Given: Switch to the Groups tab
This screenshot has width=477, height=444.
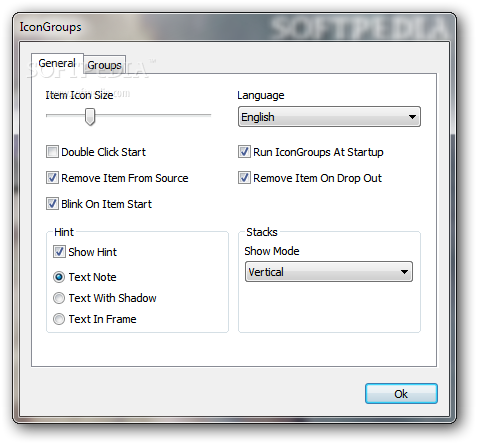Looking at the screenshot, I should (104, 65).
